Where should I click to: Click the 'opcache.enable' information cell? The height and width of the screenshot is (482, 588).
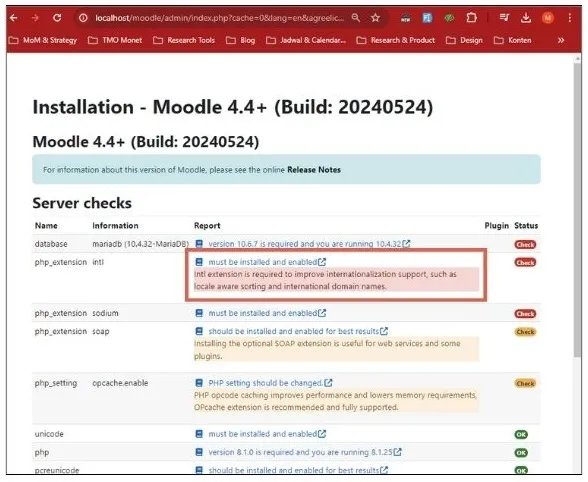coord(120,383)
